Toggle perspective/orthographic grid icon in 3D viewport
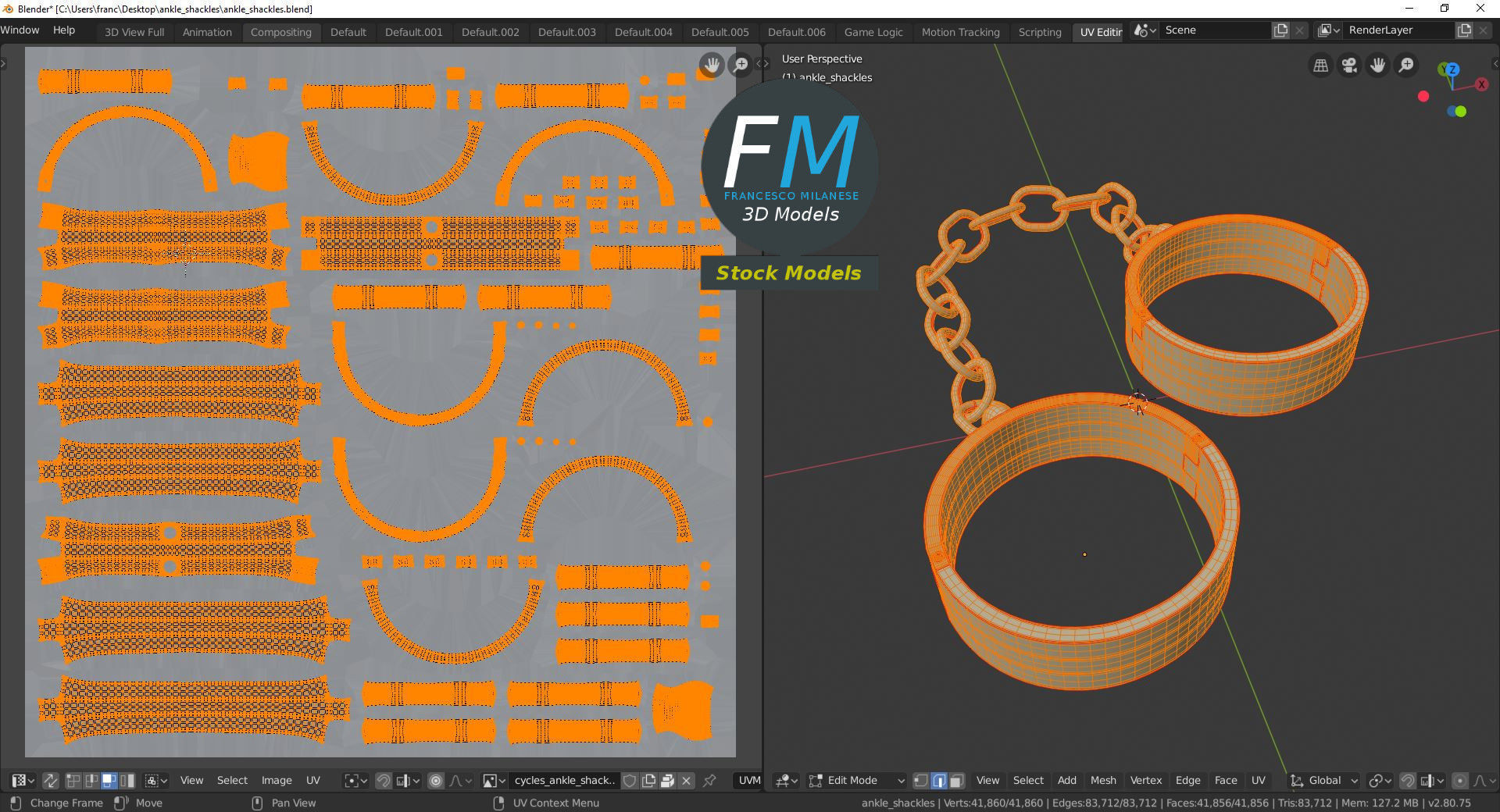The height and width of the screenshot is (812, 1500). click(1321, 66)
